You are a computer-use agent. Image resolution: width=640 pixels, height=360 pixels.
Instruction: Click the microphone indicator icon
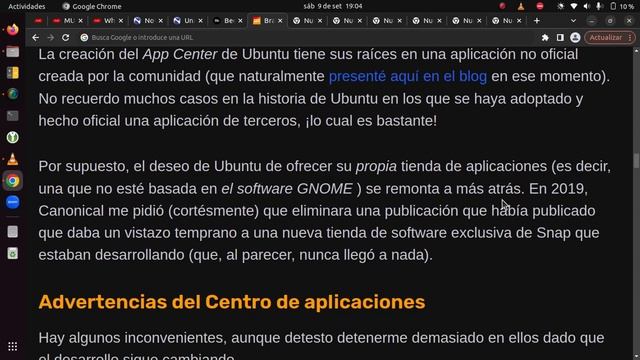(x=599, y=6)
